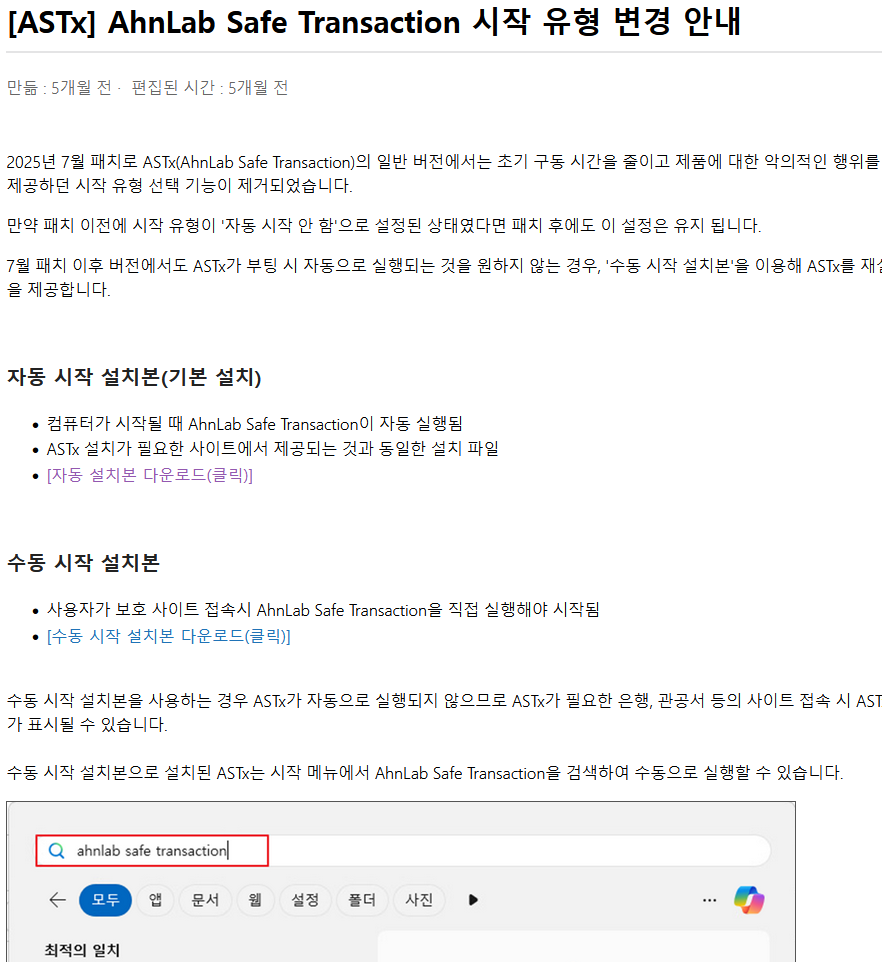
Task: Select the 앱 filter tab
Action: pos(156,900)
